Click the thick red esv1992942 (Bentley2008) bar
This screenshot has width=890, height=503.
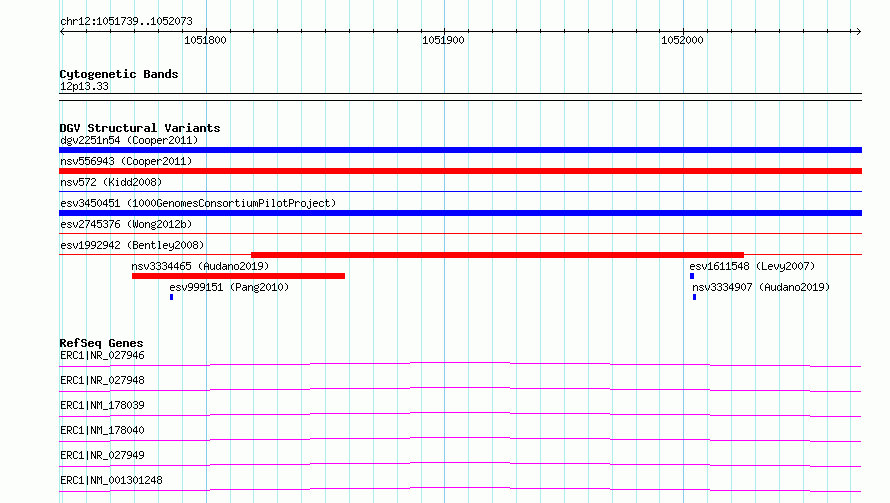(497, 255)
